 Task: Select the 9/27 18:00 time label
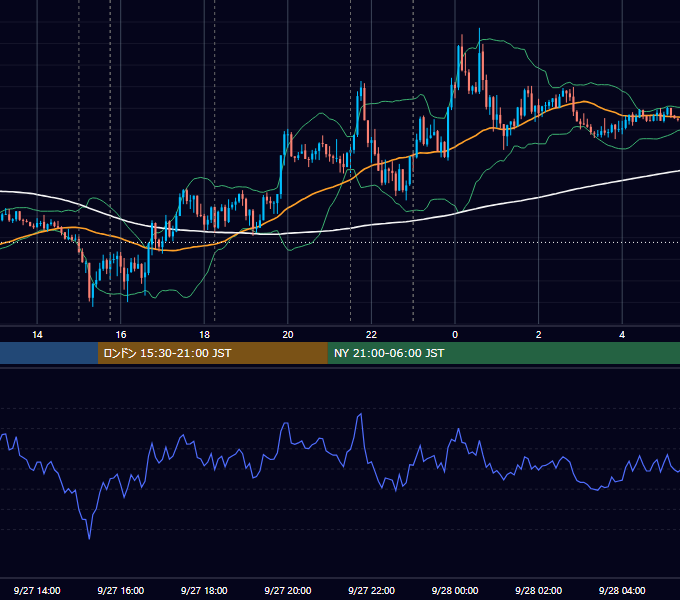204,590
